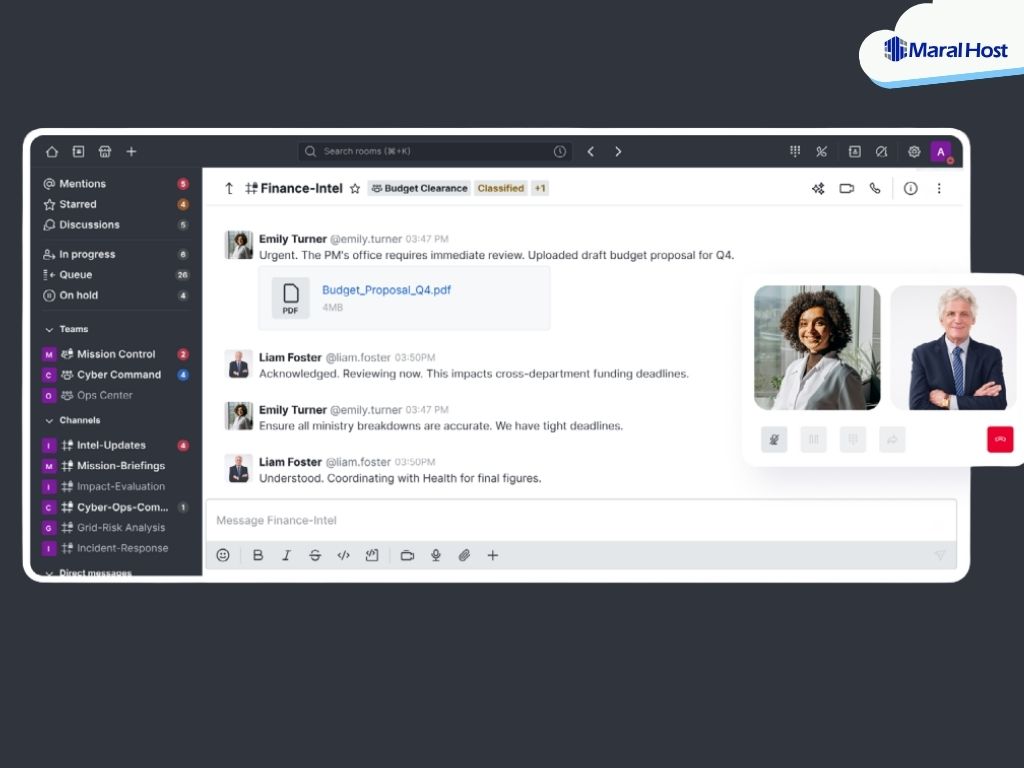The width and height of the screenshot is (1024, 768).
Task: Insert multiline code block
Action: [x=372, y=556]
